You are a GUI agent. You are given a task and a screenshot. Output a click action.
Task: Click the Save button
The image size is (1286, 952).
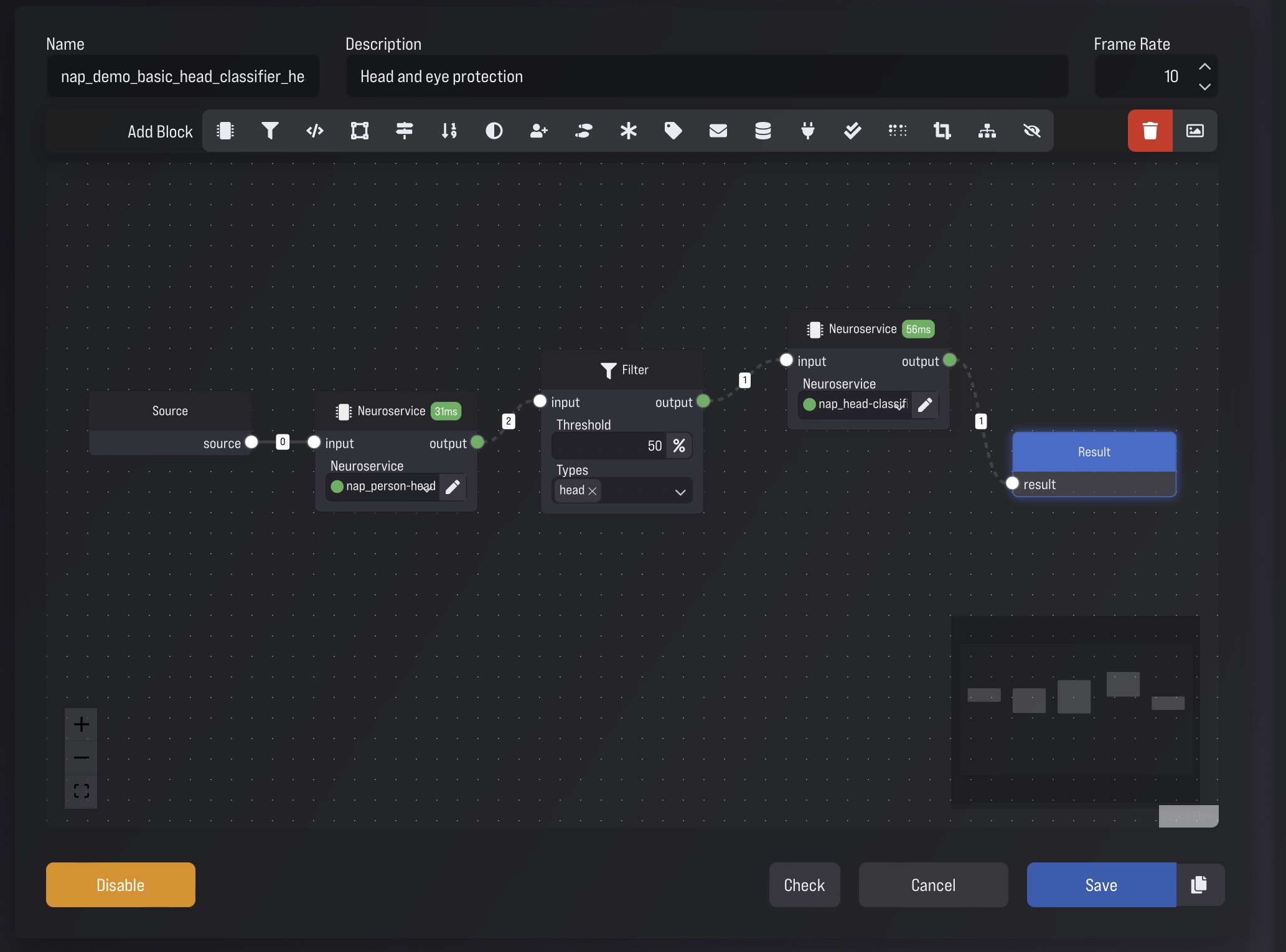click(x=1101, y=885)
